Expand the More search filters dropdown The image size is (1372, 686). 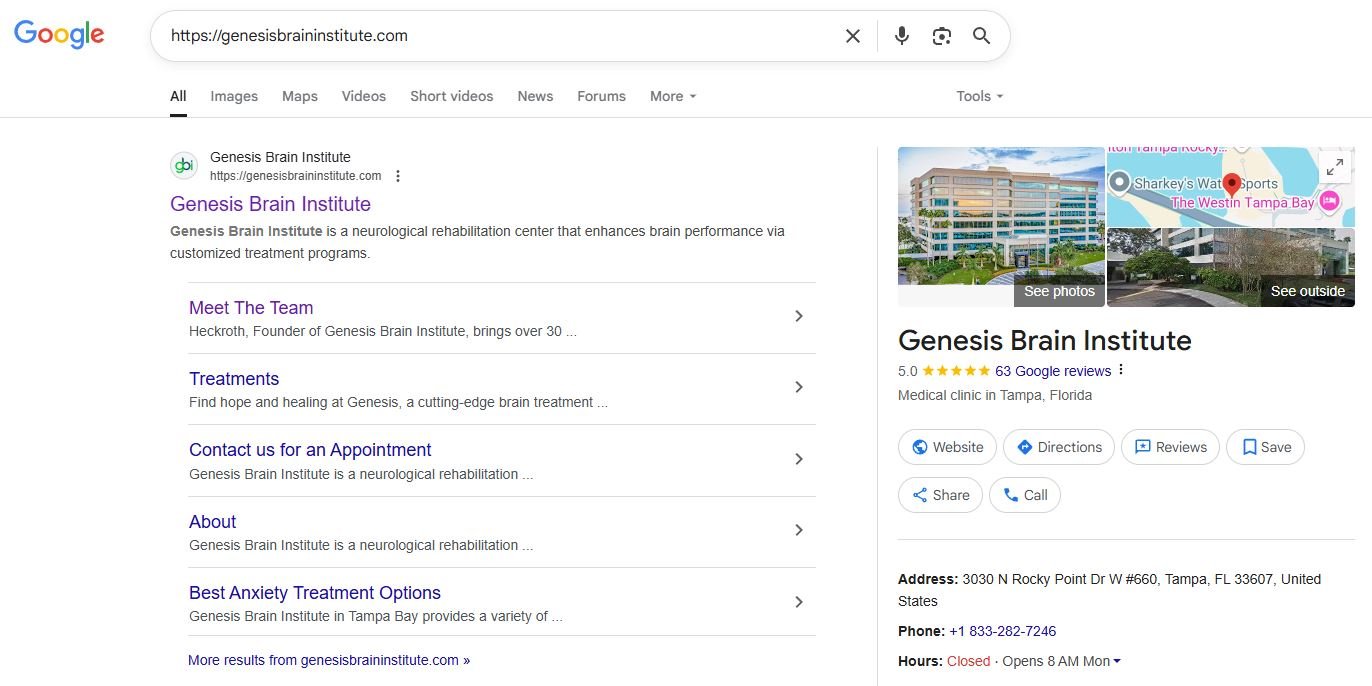(672, 96)
